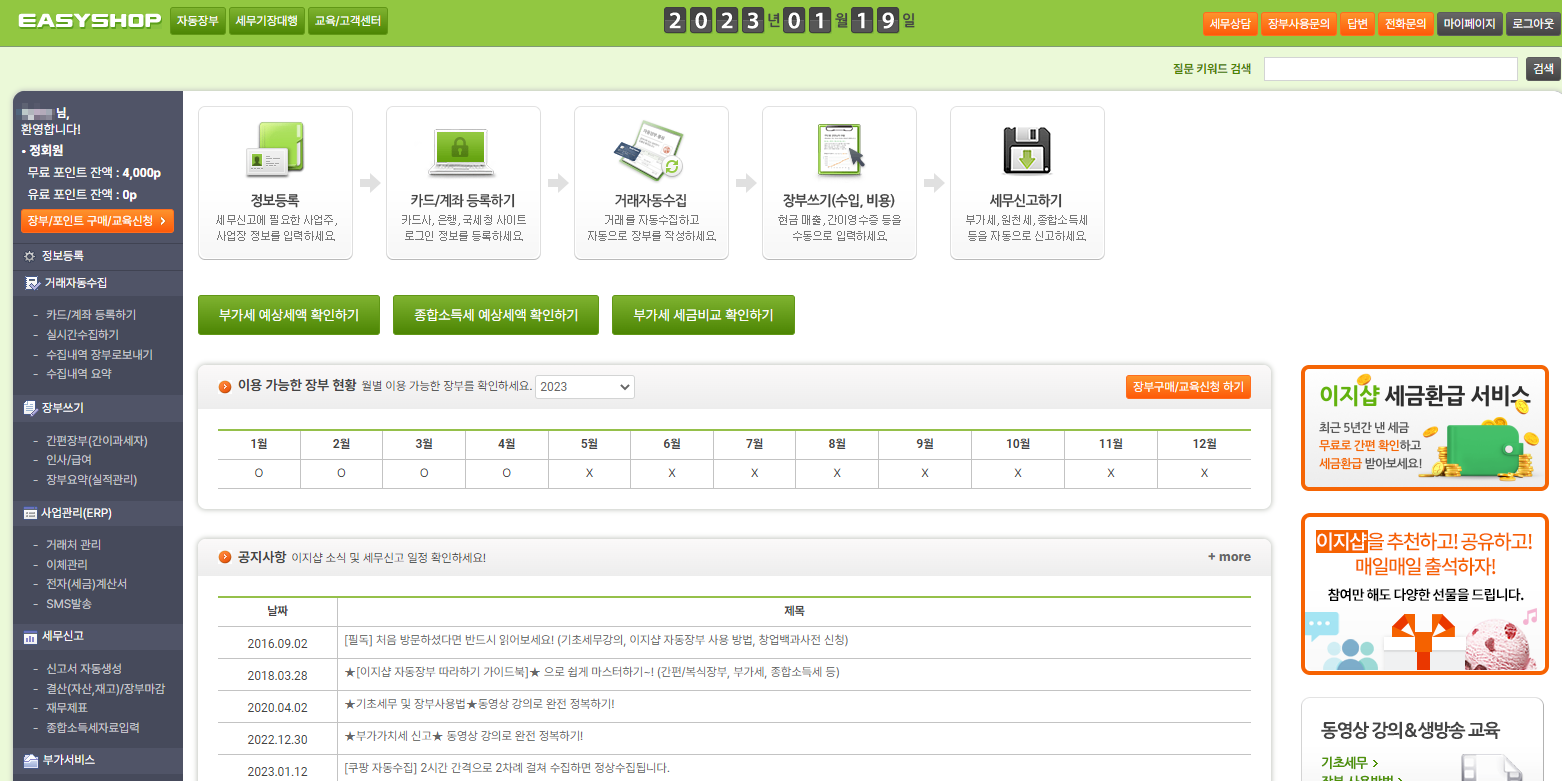Image resolution: width=1562 pixels, height=781 pixels.
Task: Click 세무신고 sidebar section header
Action: (x=97, y=636)
